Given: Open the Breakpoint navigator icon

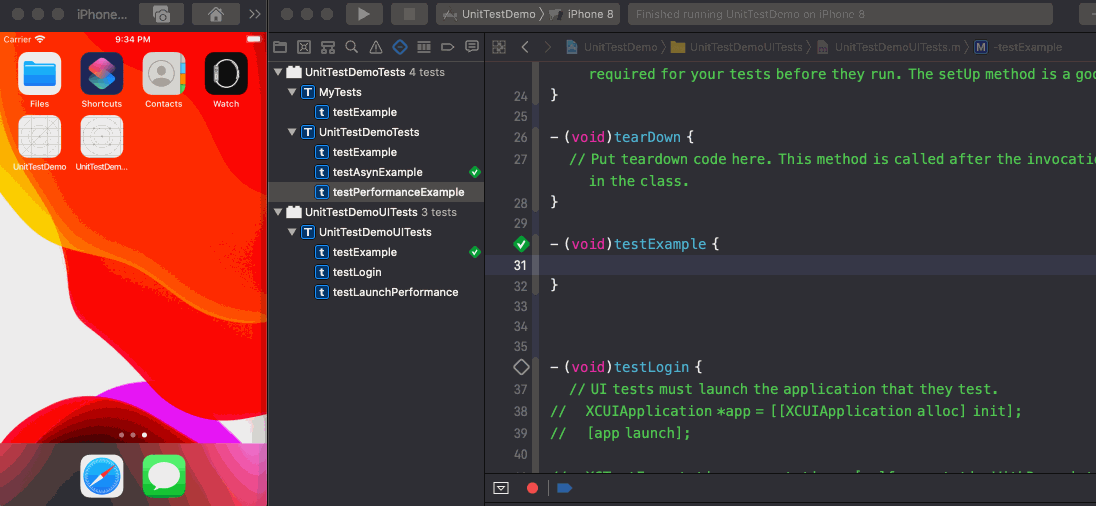Looking at the screenshot, I should point(447,47).
